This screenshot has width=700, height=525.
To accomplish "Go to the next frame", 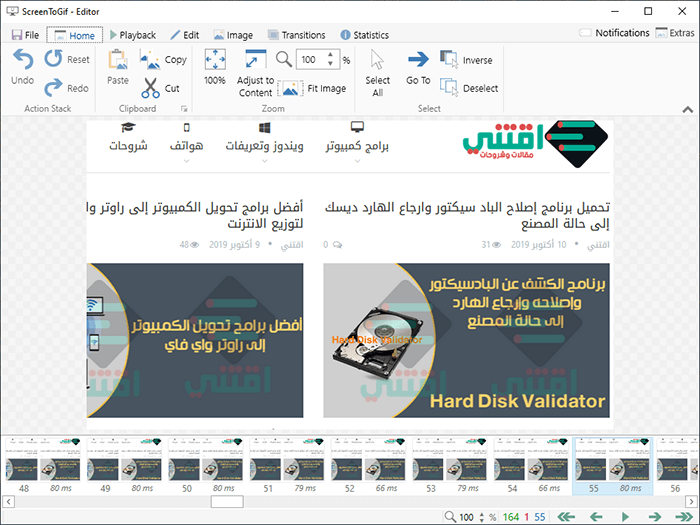I will pyautogui.click(x=655, y=517).
